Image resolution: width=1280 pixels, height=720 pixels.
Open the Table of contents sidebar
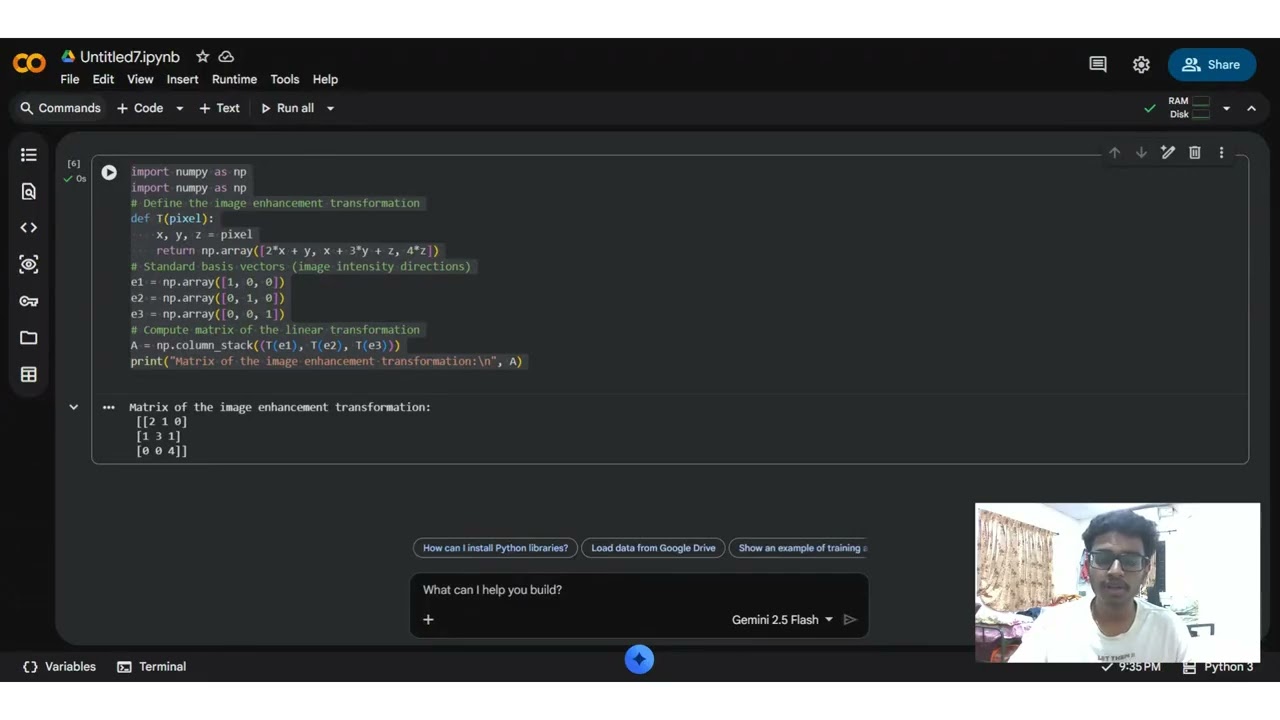pyautogui.click(x=29, y=155)
